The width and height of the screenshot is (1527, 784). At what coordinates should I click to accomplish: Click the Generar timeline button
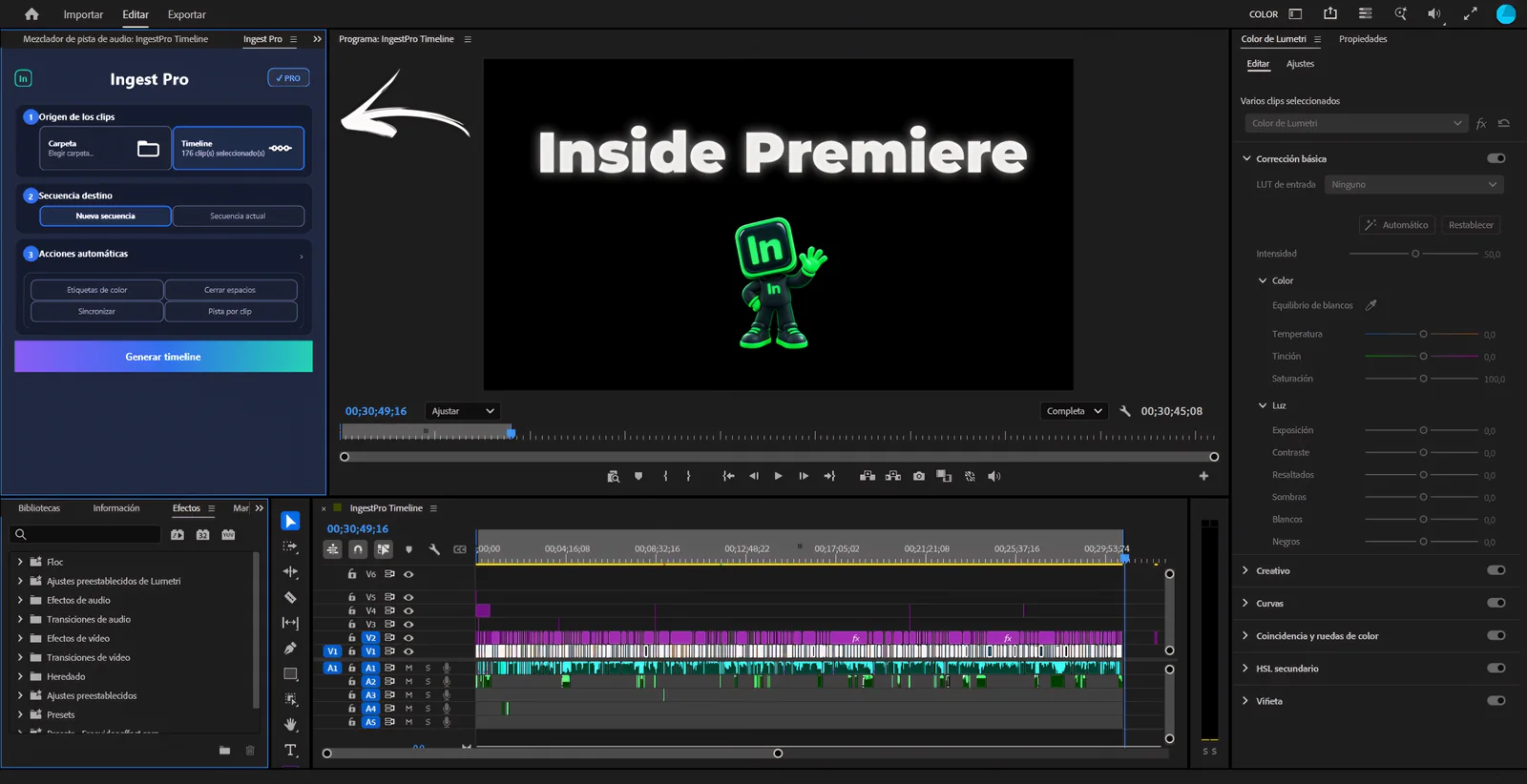point(163,357)
